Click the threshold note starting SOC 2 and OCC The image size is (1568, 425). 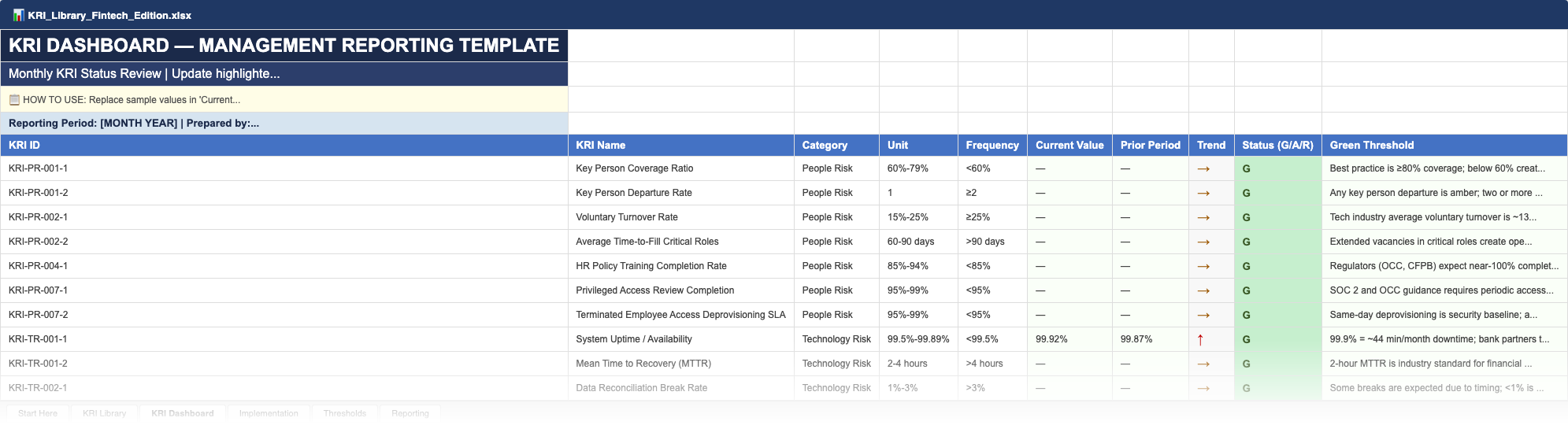coord(1444,290)
